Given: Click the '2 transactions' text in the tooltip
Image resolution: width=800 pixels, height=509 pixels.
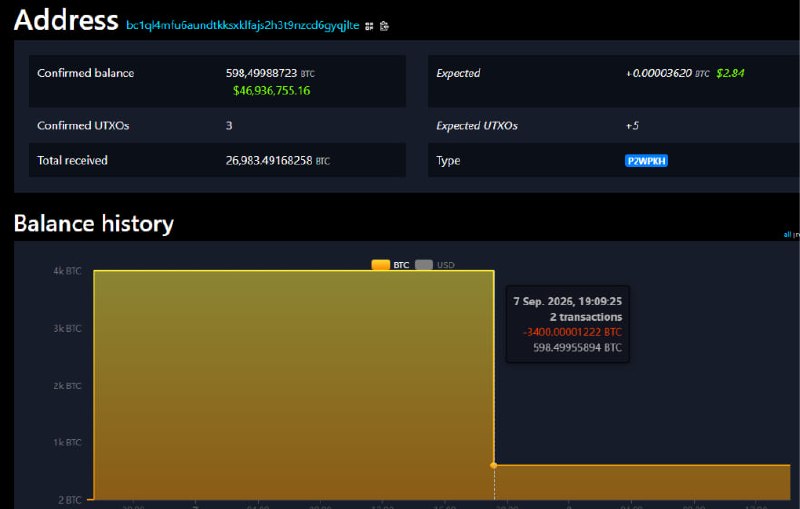Looking at the screenshot, I should click(x=586, y=317).
